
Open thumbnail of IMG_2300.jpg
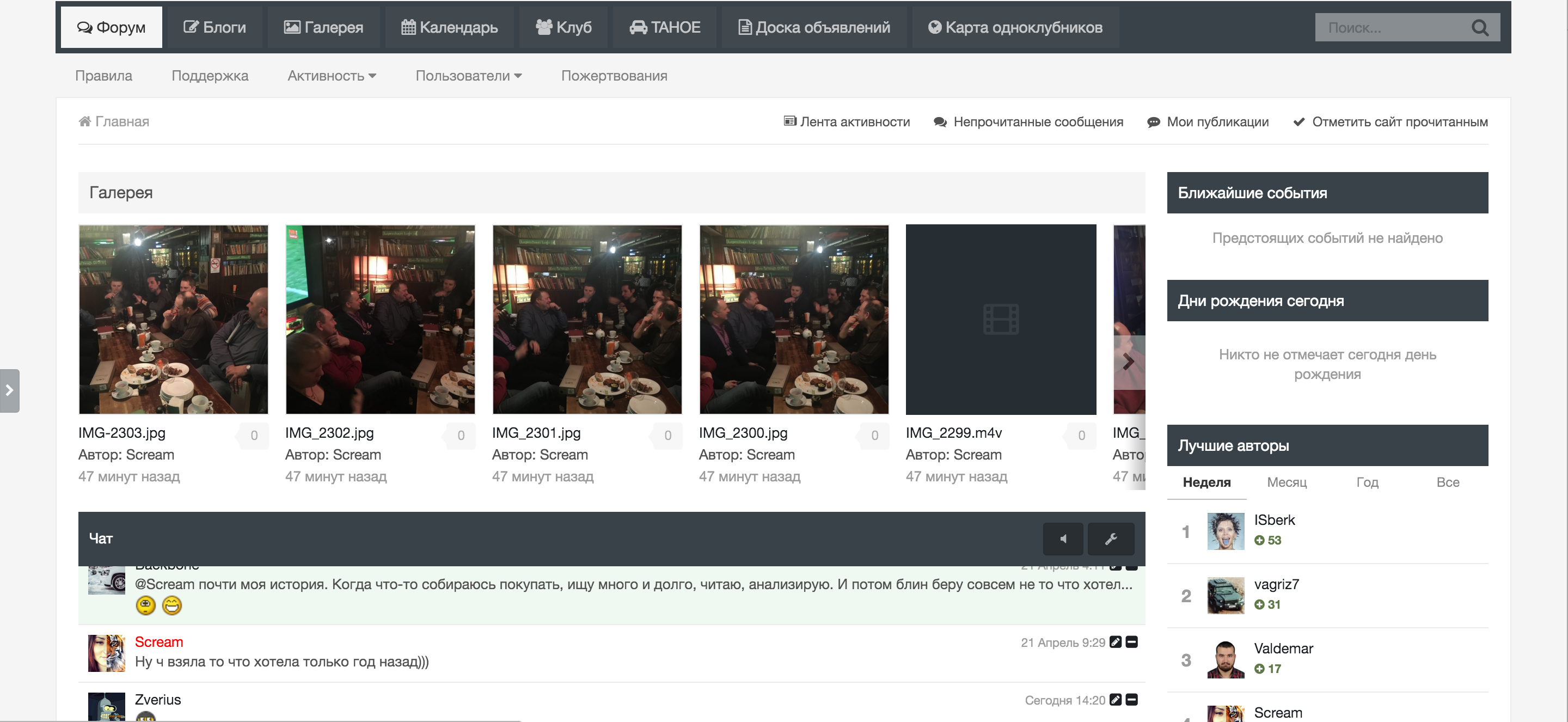(x=794, y=320)
